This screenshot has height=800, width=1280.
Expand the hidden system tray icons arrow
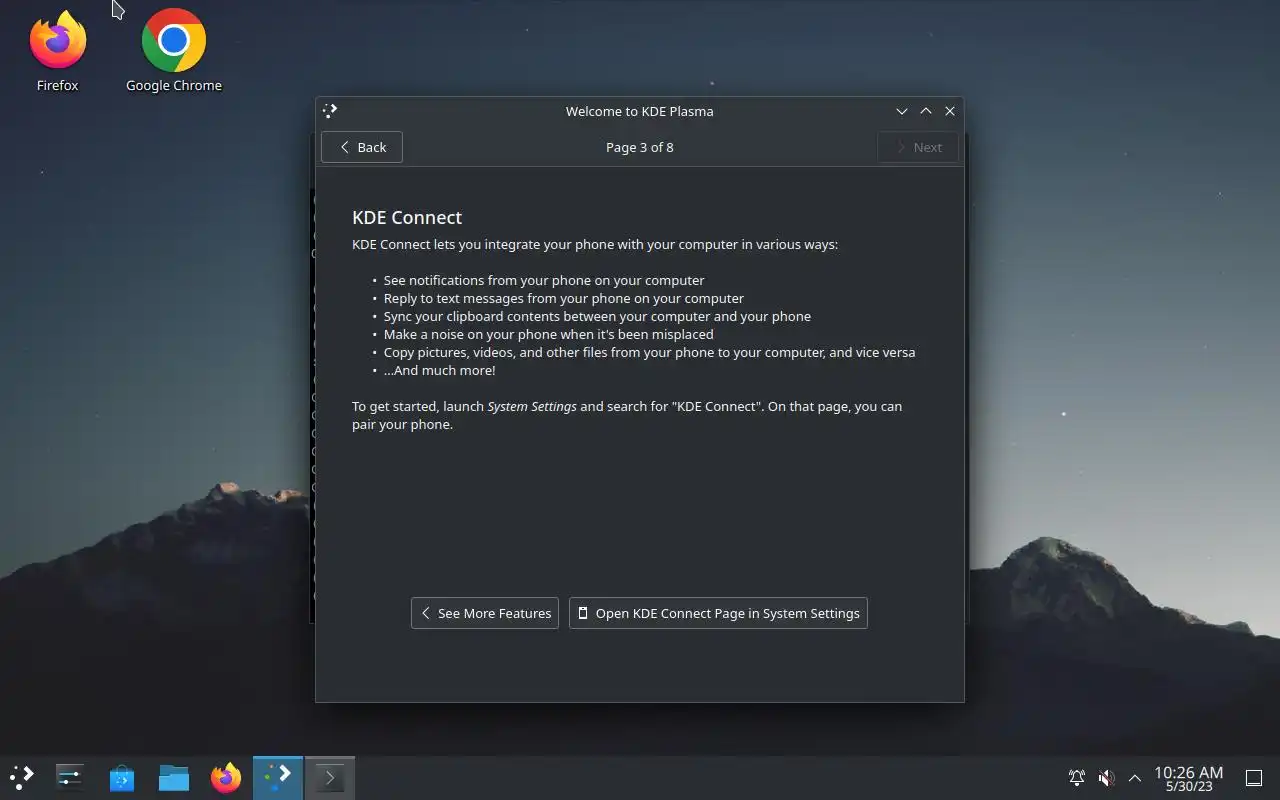click(1135, 777)
